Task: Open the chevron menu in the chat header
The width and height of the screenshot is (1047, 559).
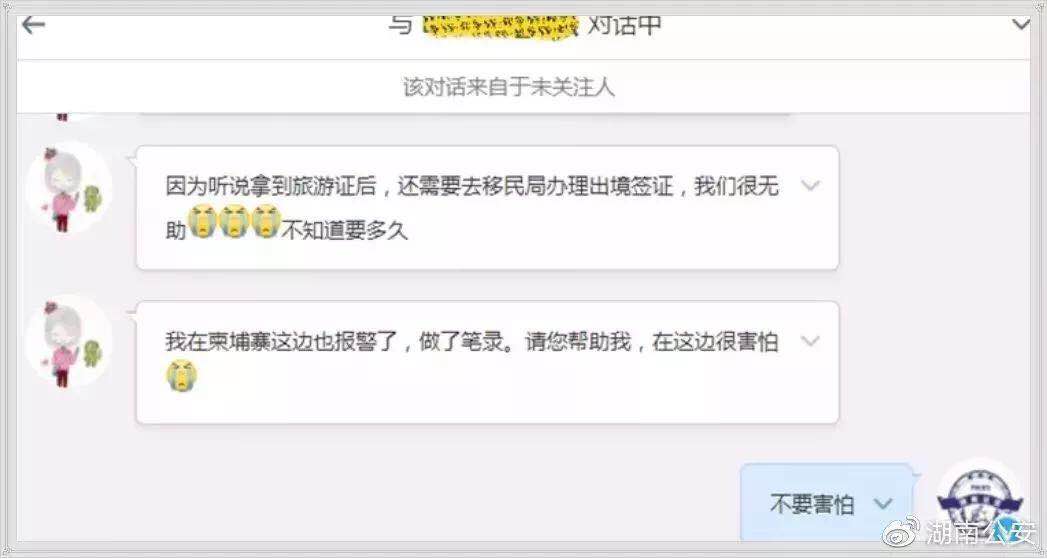Action: 1021,25
